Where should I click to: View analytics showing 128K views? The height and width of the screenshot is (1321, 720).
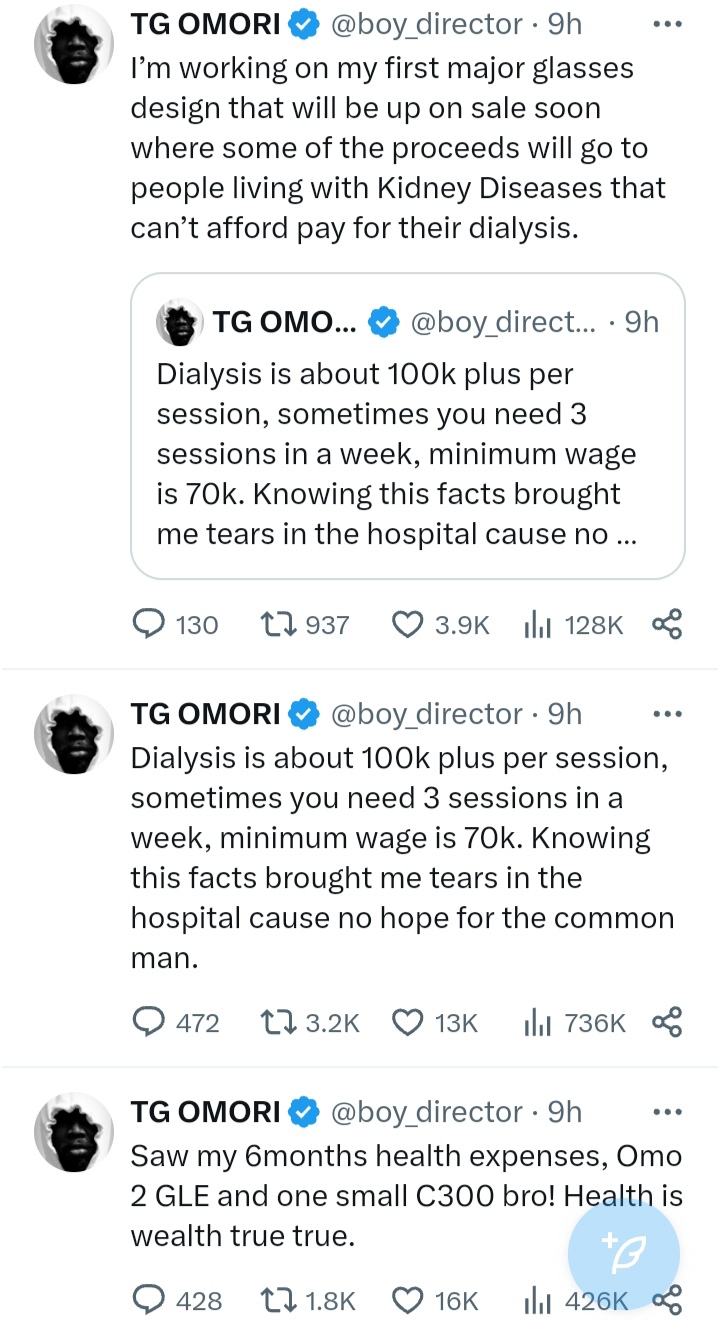click(x=574, y=625)
